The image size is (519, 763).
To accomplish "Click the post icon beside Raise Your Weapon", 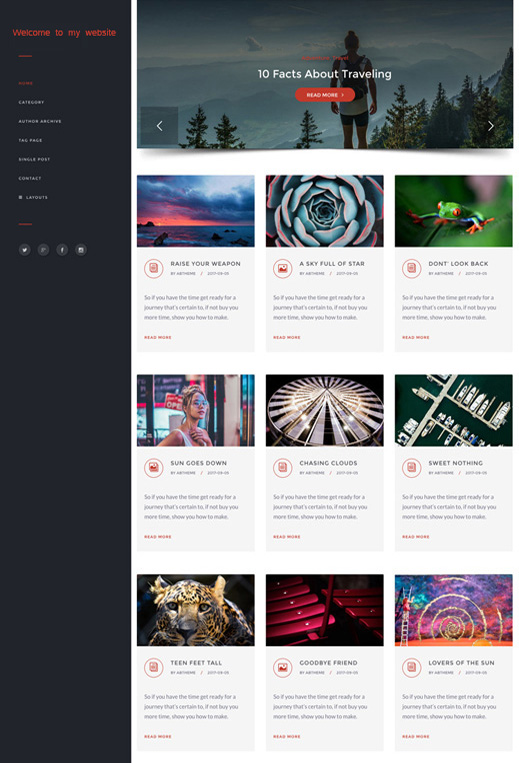I will (x=154, y=268).
